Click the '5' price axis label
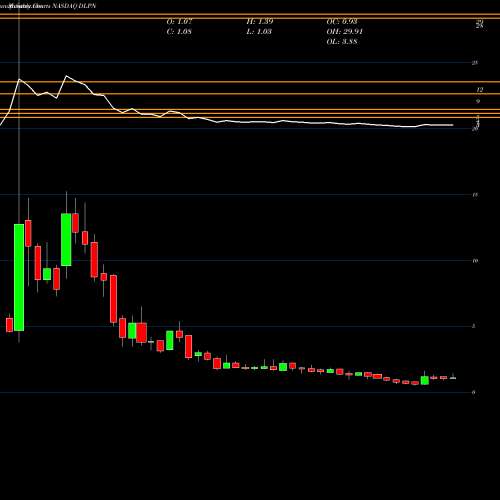Image resolution: width=500 pixels, height=500 pixels. click(x=474, y=326)
